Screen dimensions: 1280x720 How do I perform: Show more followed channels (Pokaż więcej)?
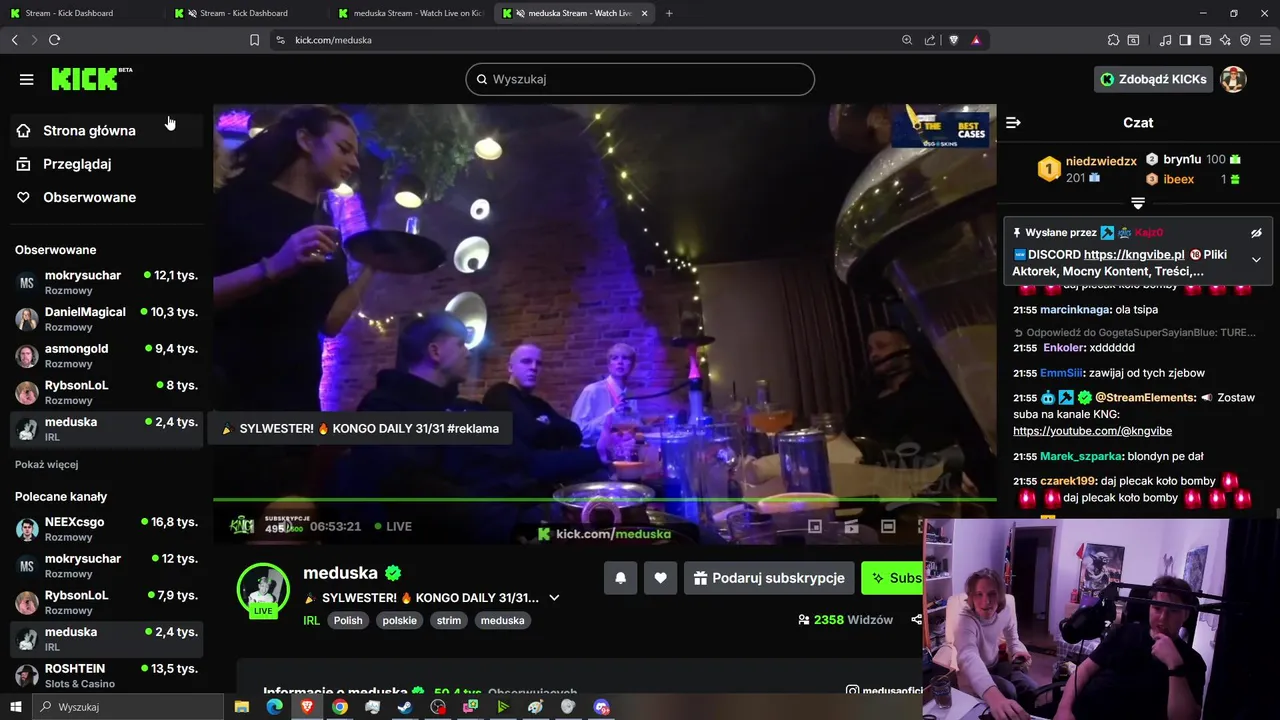47,464
